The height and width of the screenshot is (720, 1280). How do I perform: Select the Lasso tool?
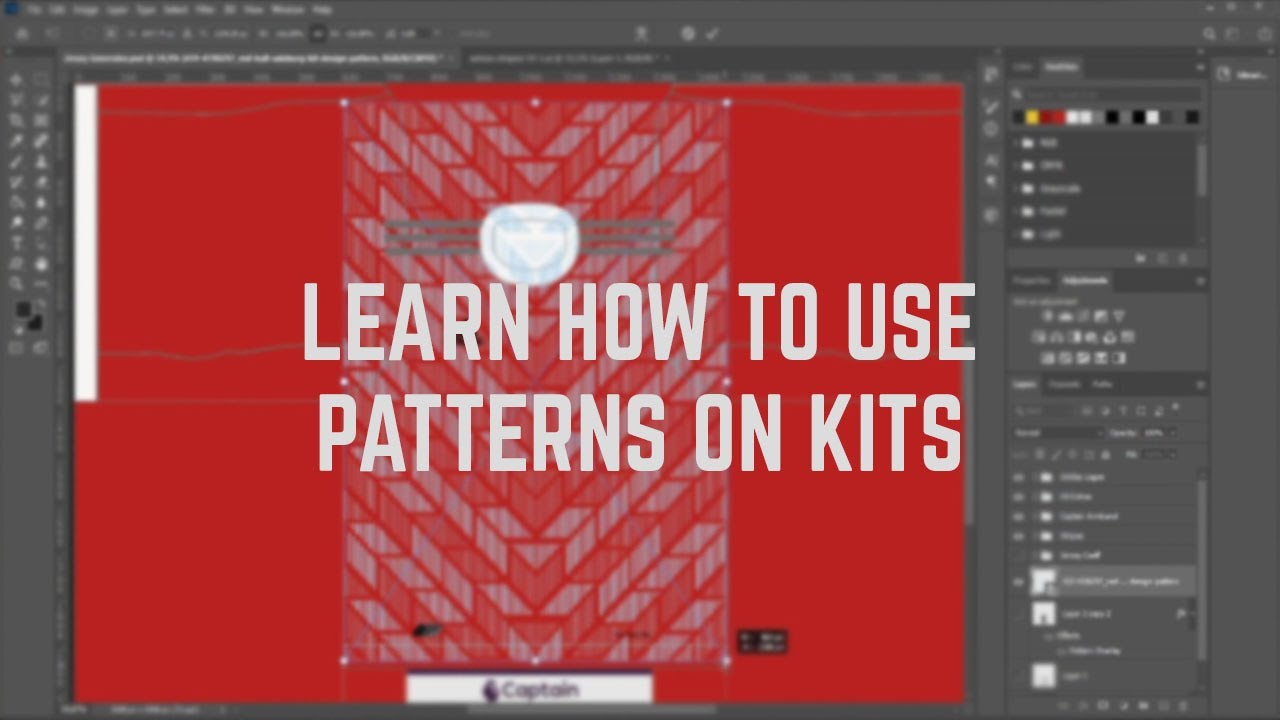[x=17, y=100]
